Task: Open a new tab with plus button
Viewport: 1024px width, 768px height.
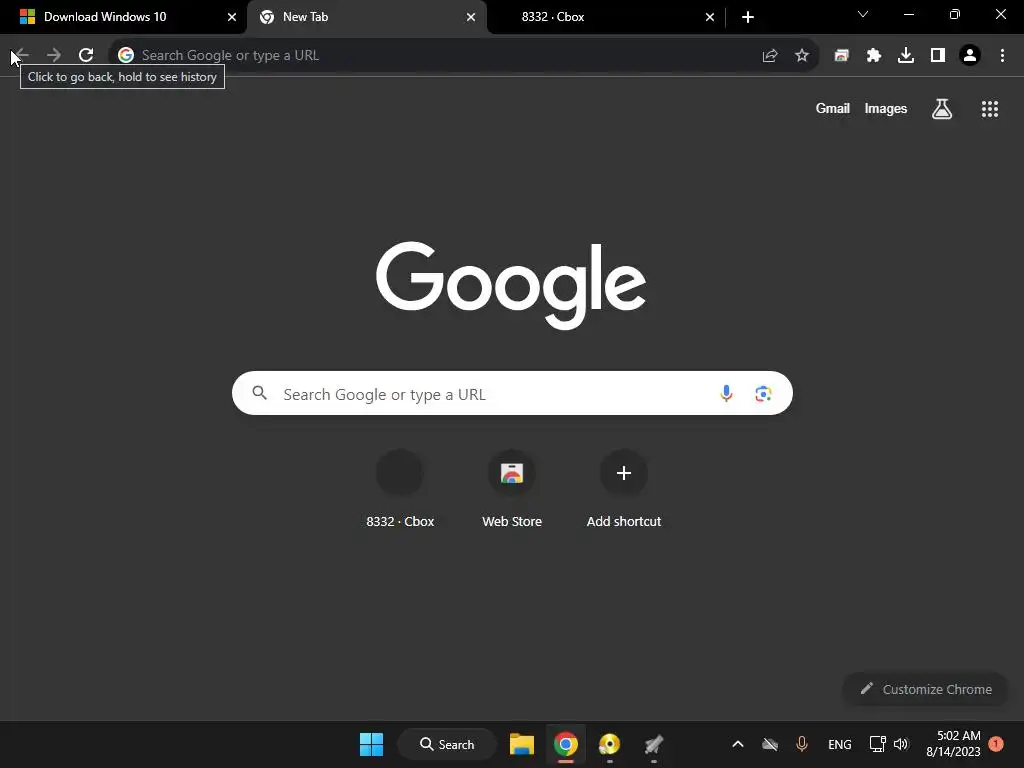Action: point(748,17)
